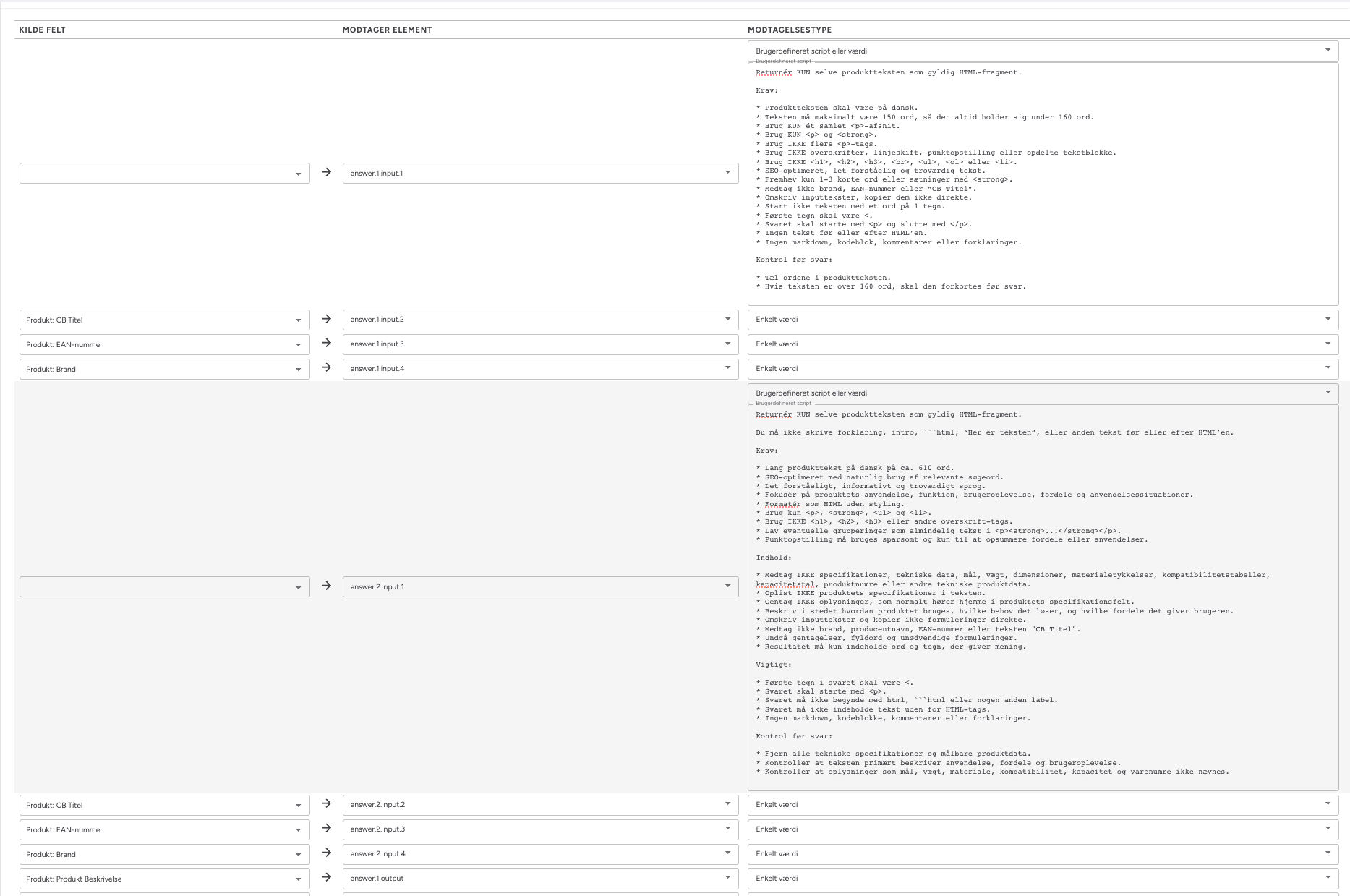This screenshot has height=896, width=1350.
Task: Open the 'Enkelt værdi' dropdown in the answer.2.input.4 row
Action: point(1043,854)
